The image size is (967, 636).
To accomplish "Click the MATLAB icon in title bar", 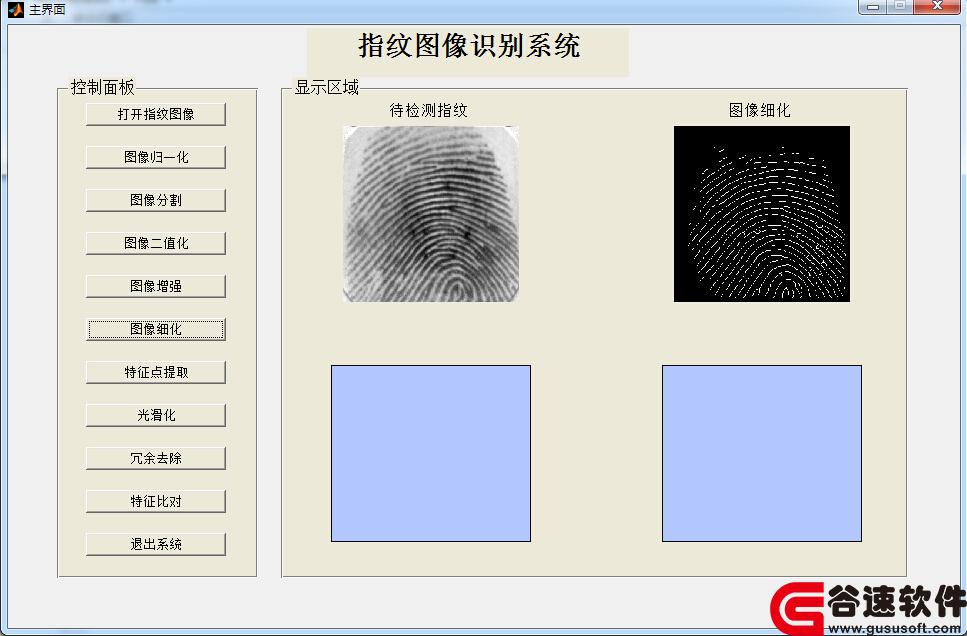I will (x=16, y=9).
